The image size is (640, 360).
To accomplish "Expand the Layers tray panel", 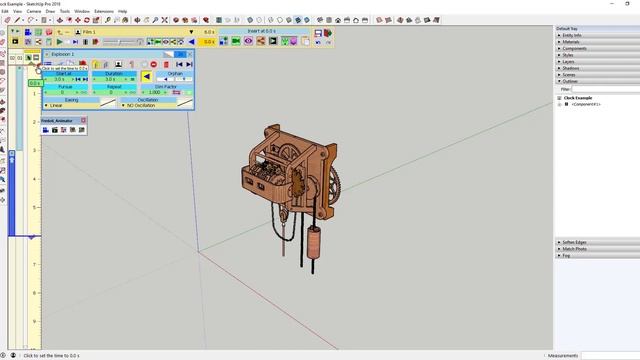I will [x=597, y=62].
